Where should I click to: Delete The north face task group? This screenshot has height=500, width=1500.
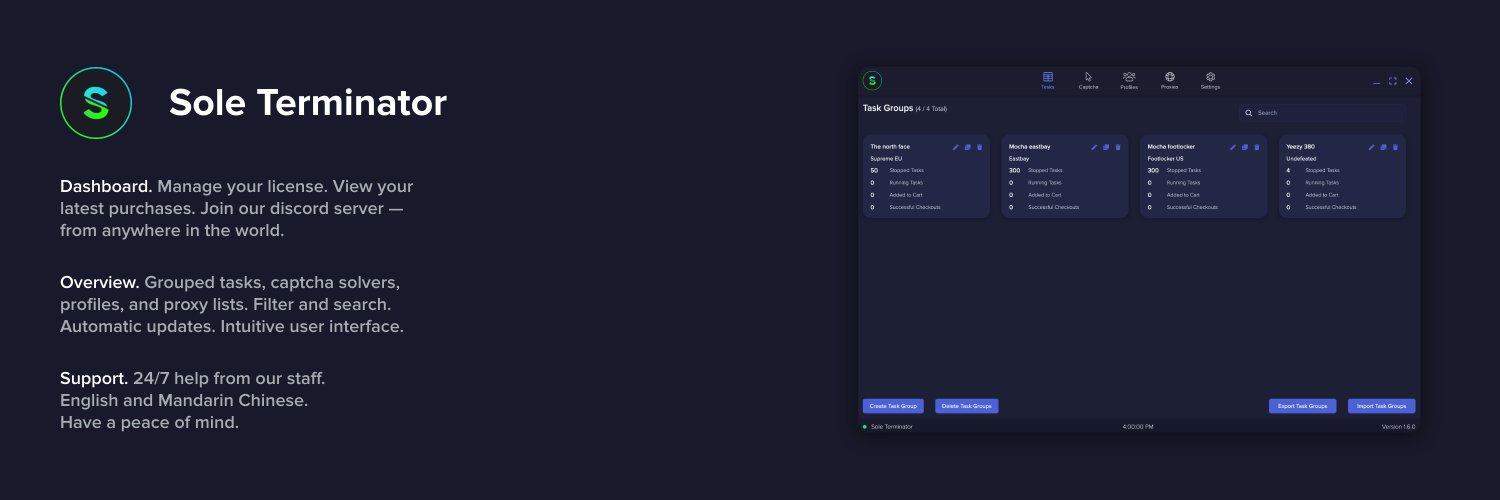[x=979, y=147]
